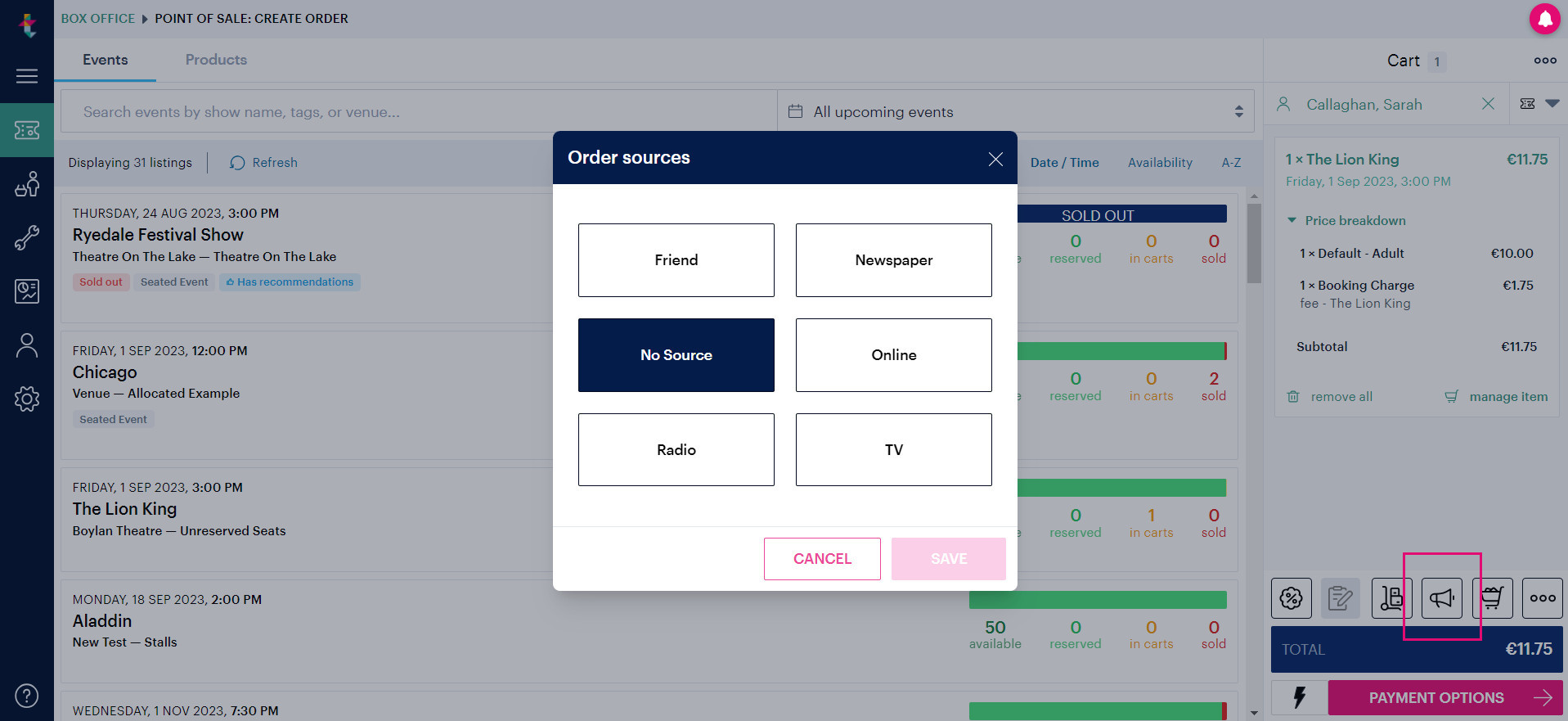This screenshot has height=721, width=1568.
Task: Select the Radio order source option
Action: pos(676,450)
